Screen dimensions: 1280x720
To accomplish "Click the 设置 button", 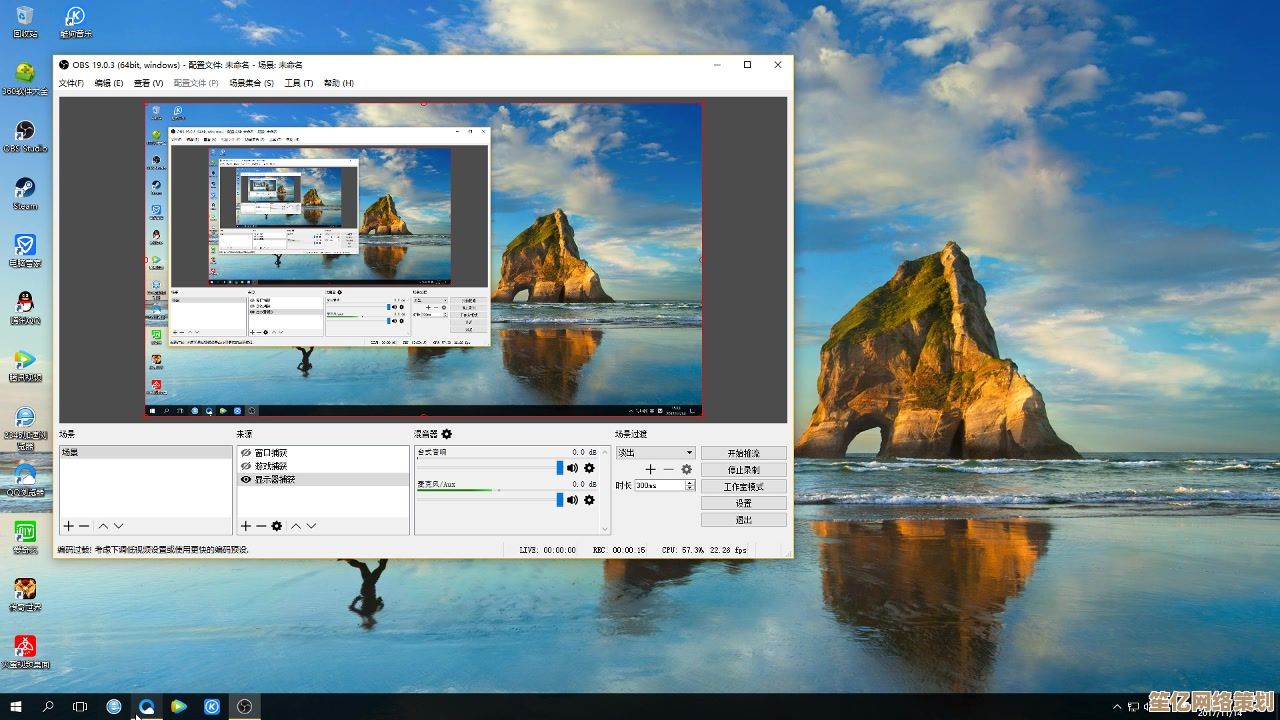I will 743,503.
